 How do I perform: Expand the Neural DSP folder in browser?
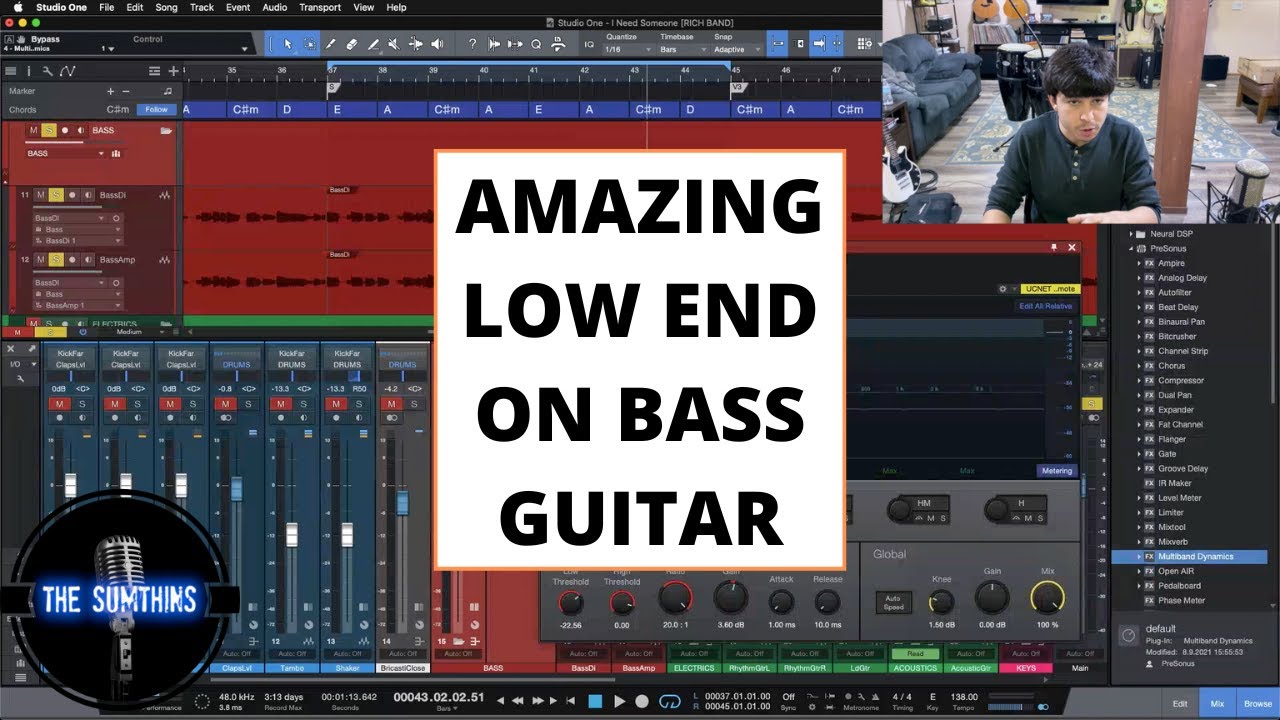point(1131,234)
